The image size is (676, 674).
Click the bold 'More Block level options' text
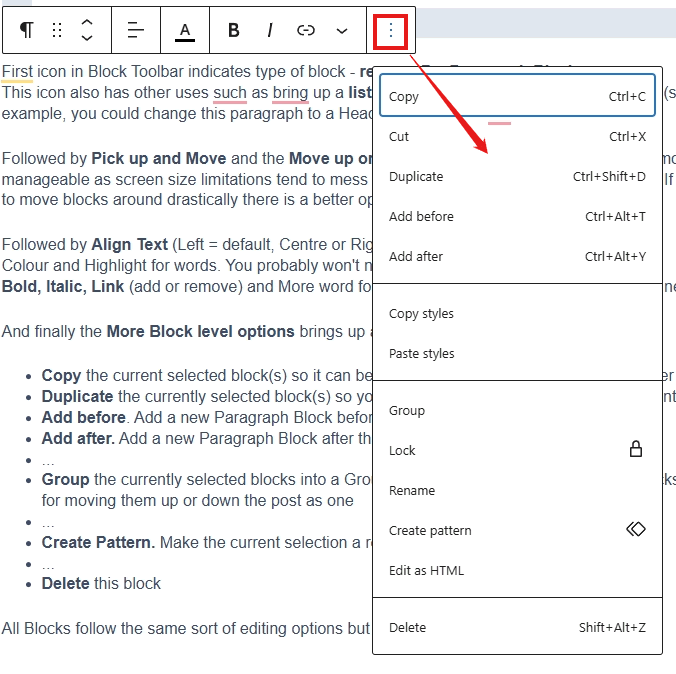point(200,331)
